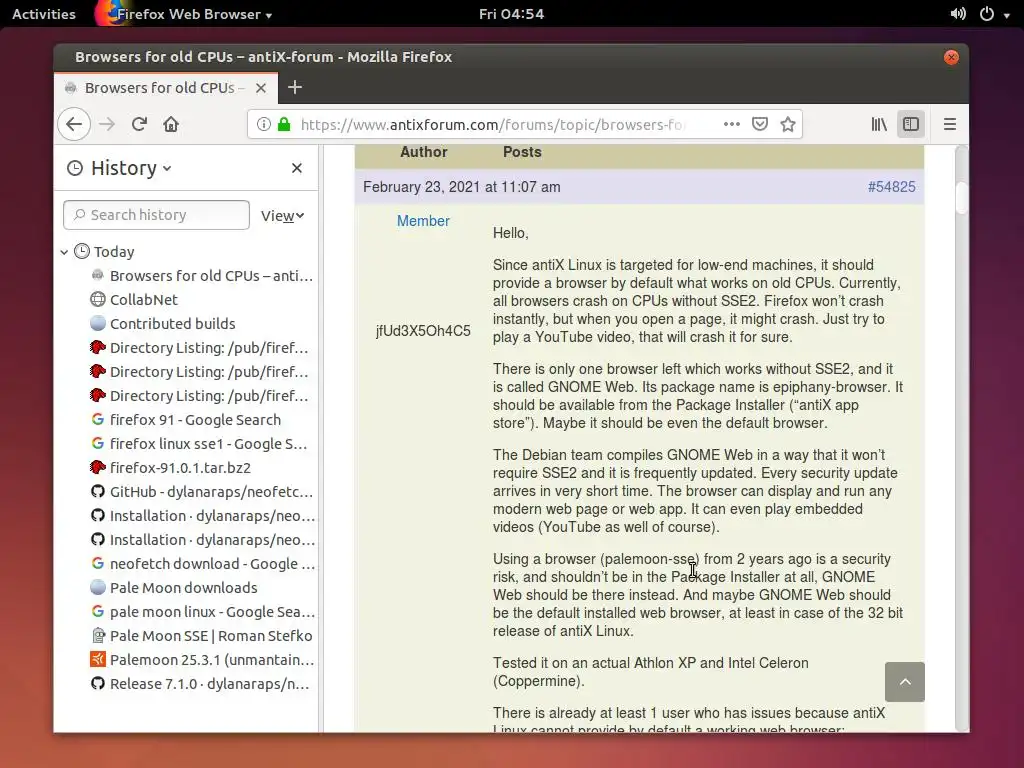Open the View sorting dropdown
This screenshot has width=1024, height=768.
(282, 216)
